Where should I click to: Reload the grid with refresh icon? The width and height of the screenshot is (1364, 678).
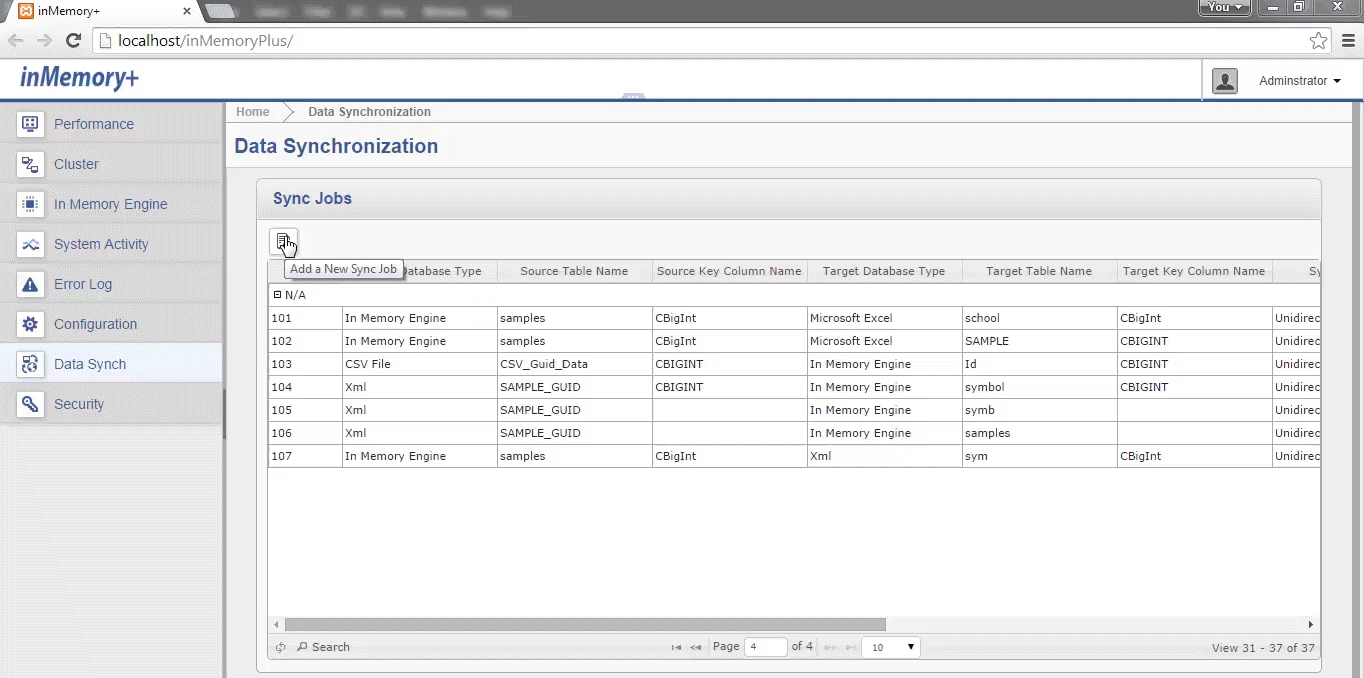pyautogui.click(x=281, y=647)
